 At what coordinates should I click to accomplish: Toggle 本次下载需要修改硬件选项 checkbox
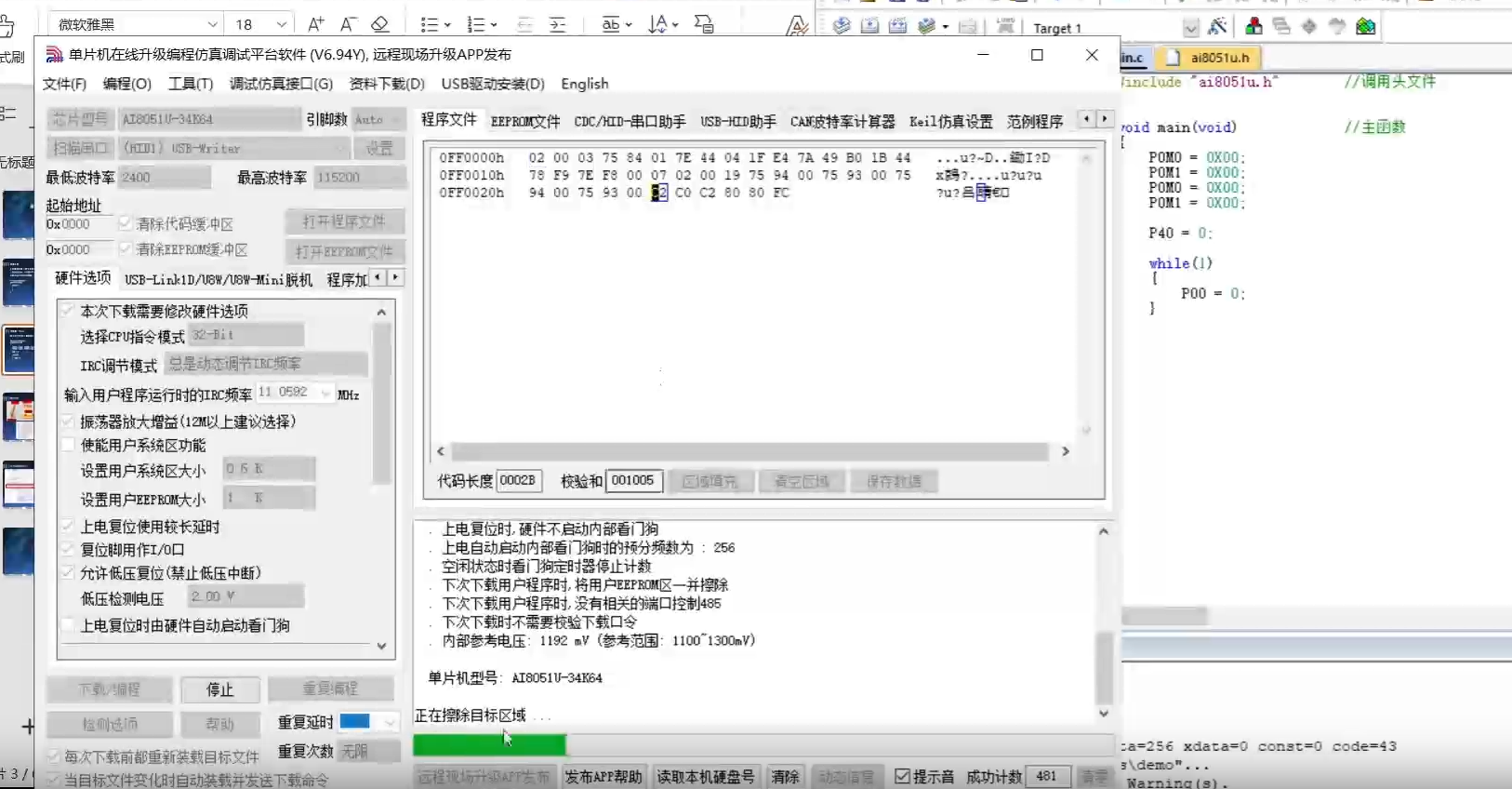(x=68, y=311)
